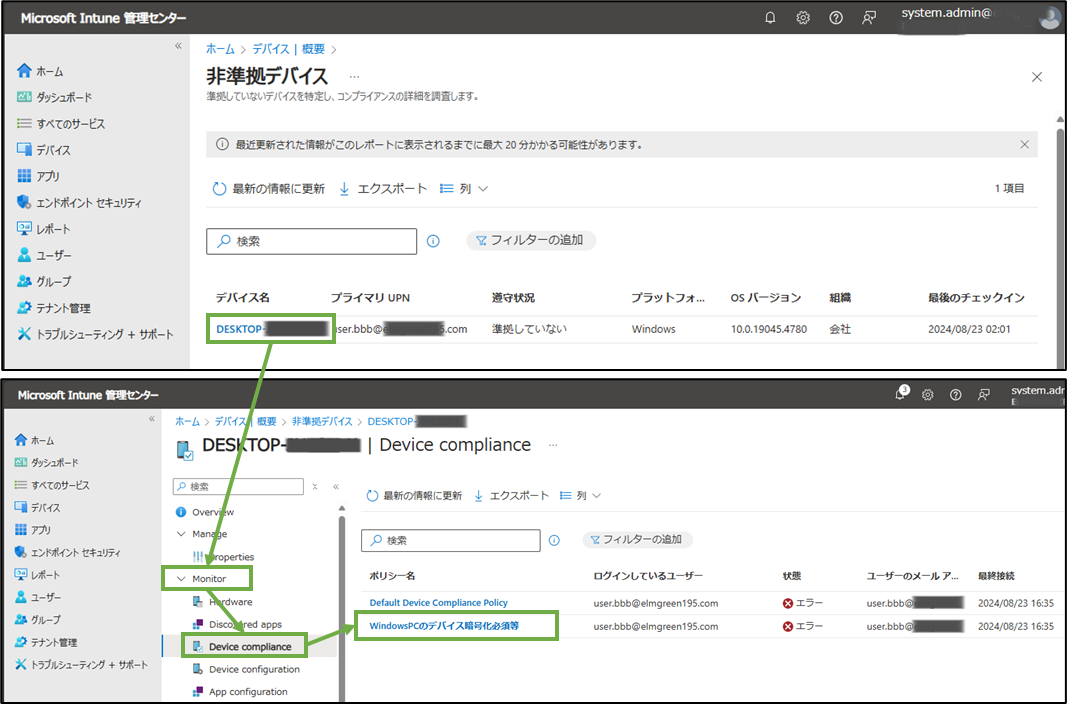Dismiss the 20分 info banner

pyautogui.click(x=1024, y=144)
